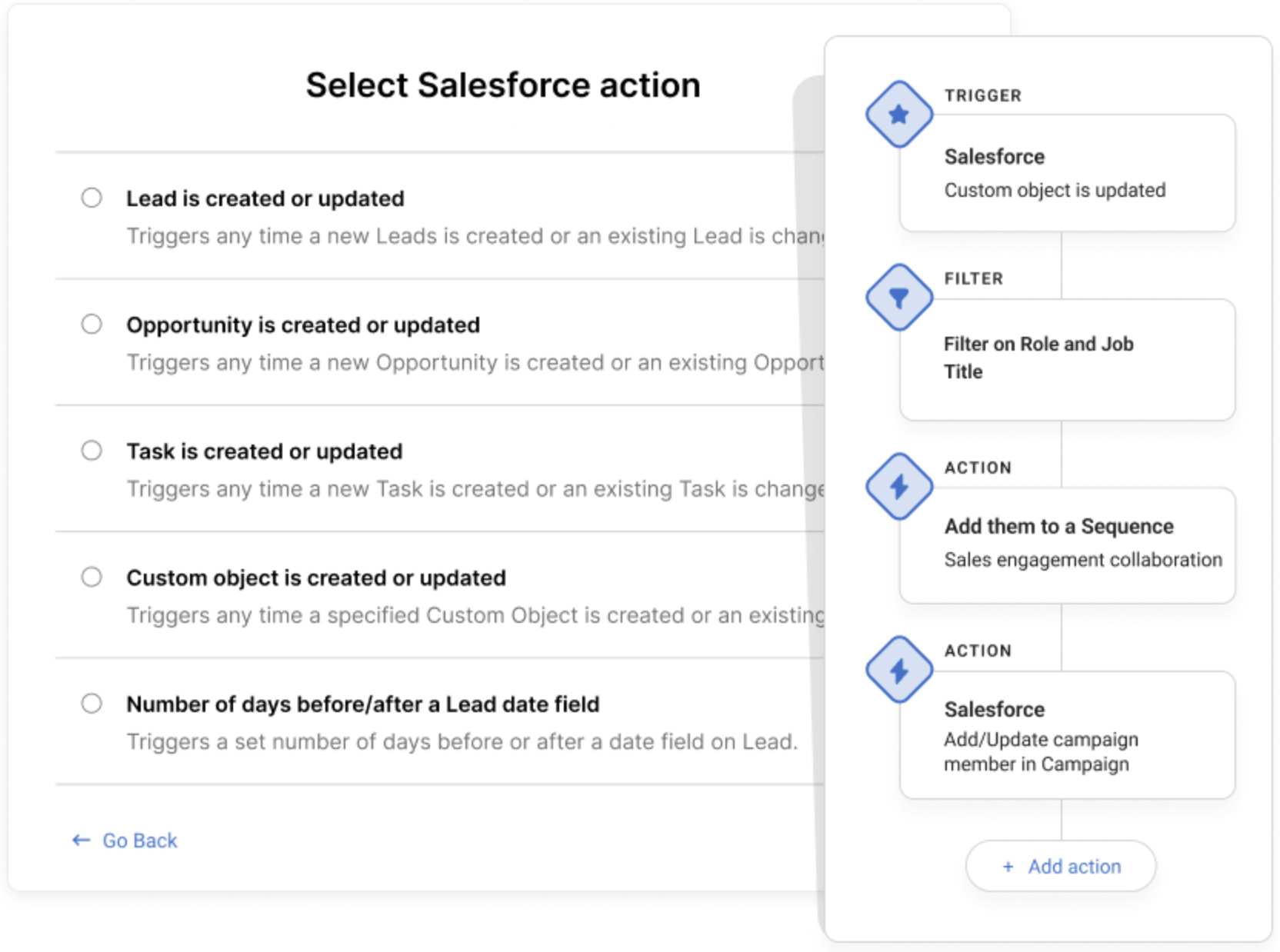Image resolution: width=1280 pixels, height=952 pixels.
Task: Click the lightning icon beside Add them to a Sequence
Action: [898, 486]
